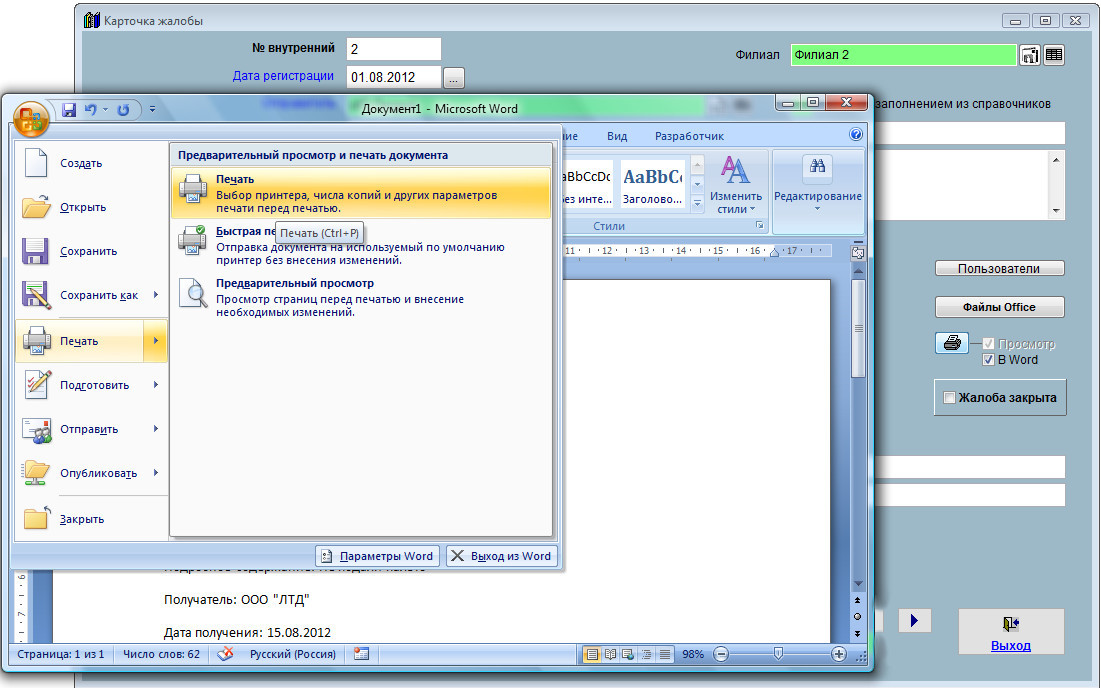Click the Undo arrow in the Quick Access toolbar

91,110
